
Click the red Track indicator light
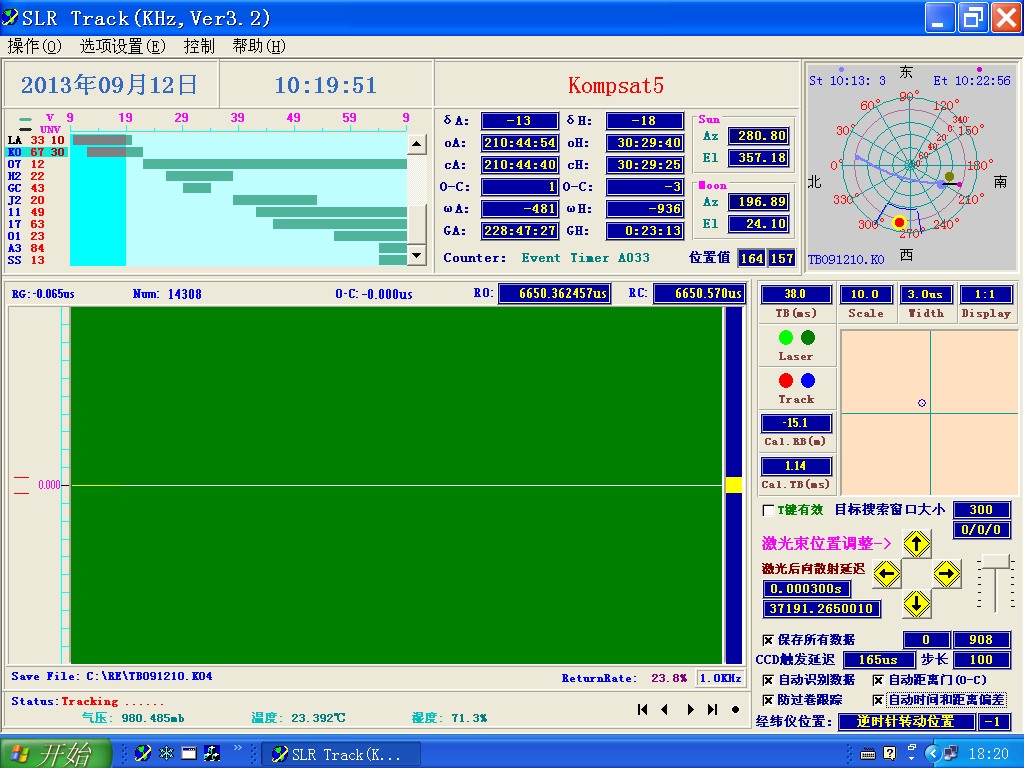tap(786, 380)
